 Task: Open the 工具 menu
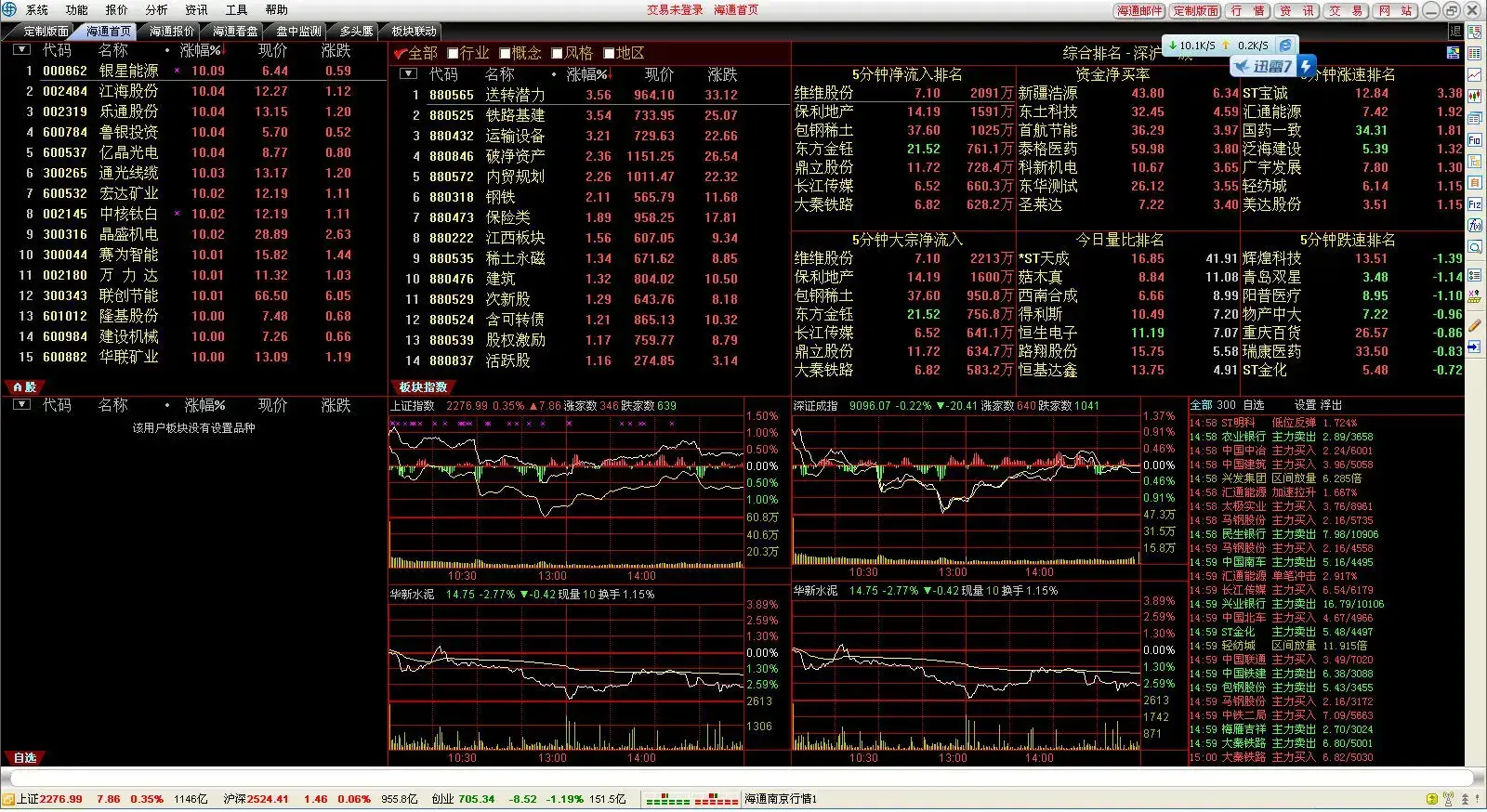pos(237,10)
